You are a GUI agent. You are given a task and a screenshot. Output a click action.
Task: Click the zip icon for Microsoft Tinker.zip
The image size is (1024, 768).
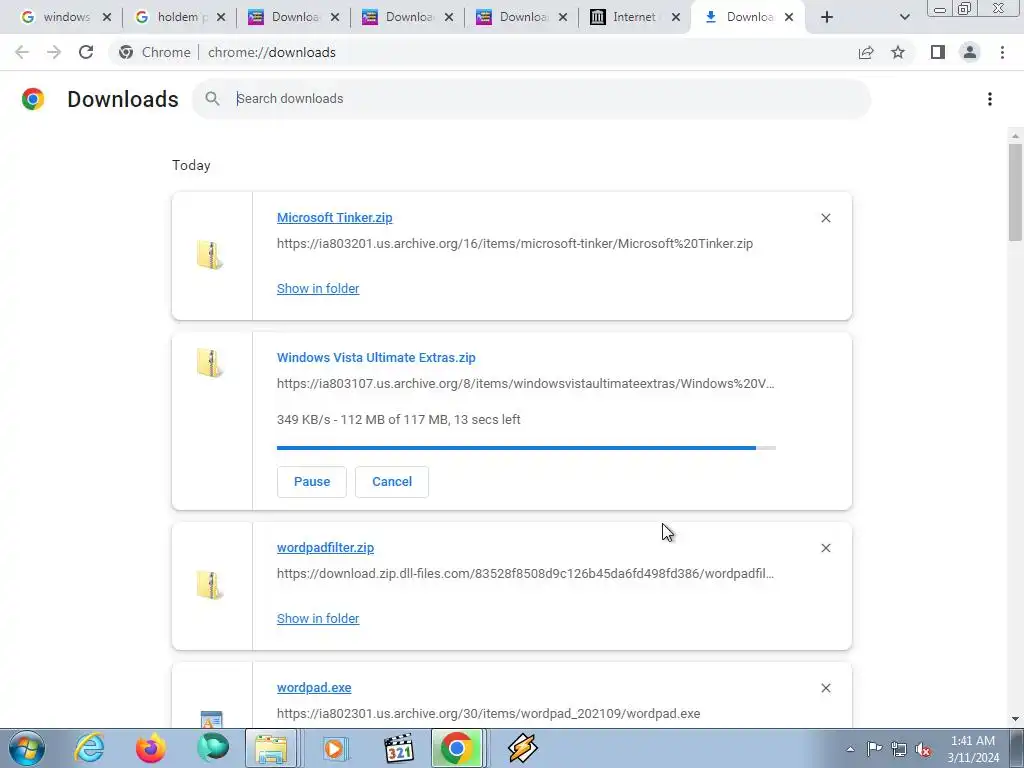(x=210, y=255)
